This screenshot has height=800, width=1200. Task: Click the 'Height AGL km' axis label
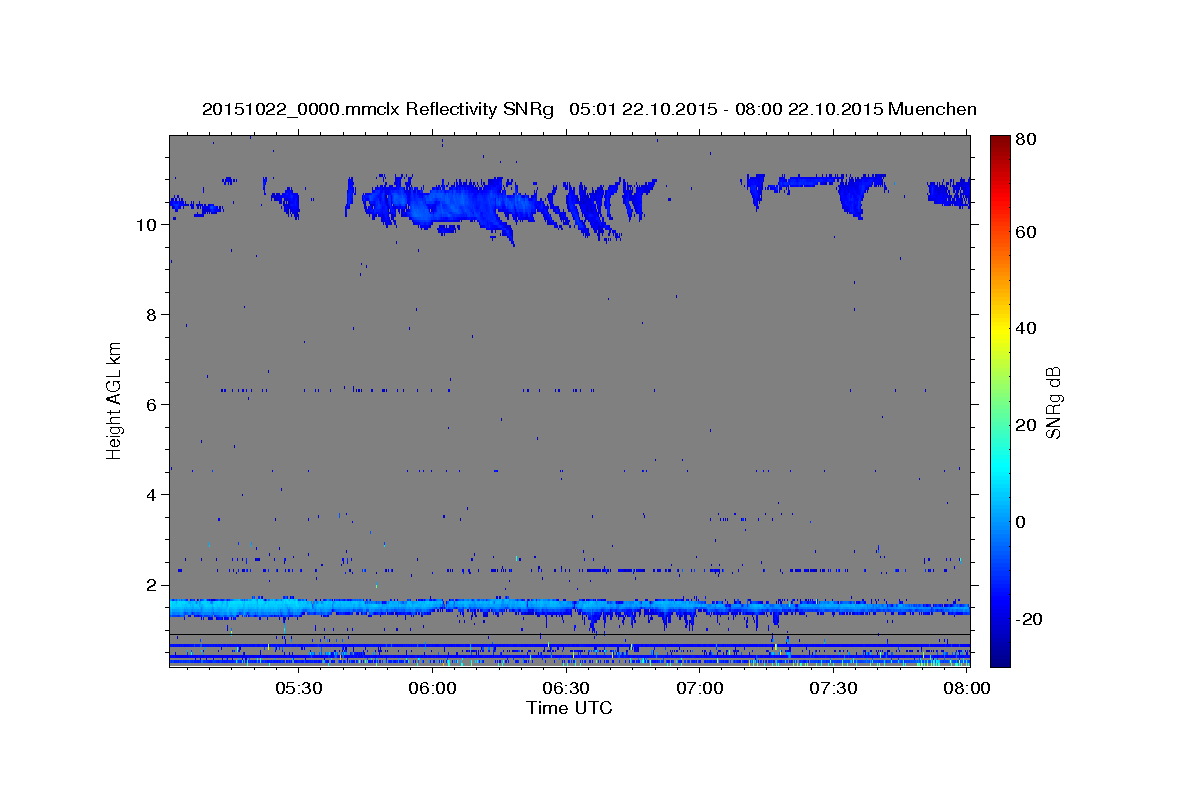[115, 400]
